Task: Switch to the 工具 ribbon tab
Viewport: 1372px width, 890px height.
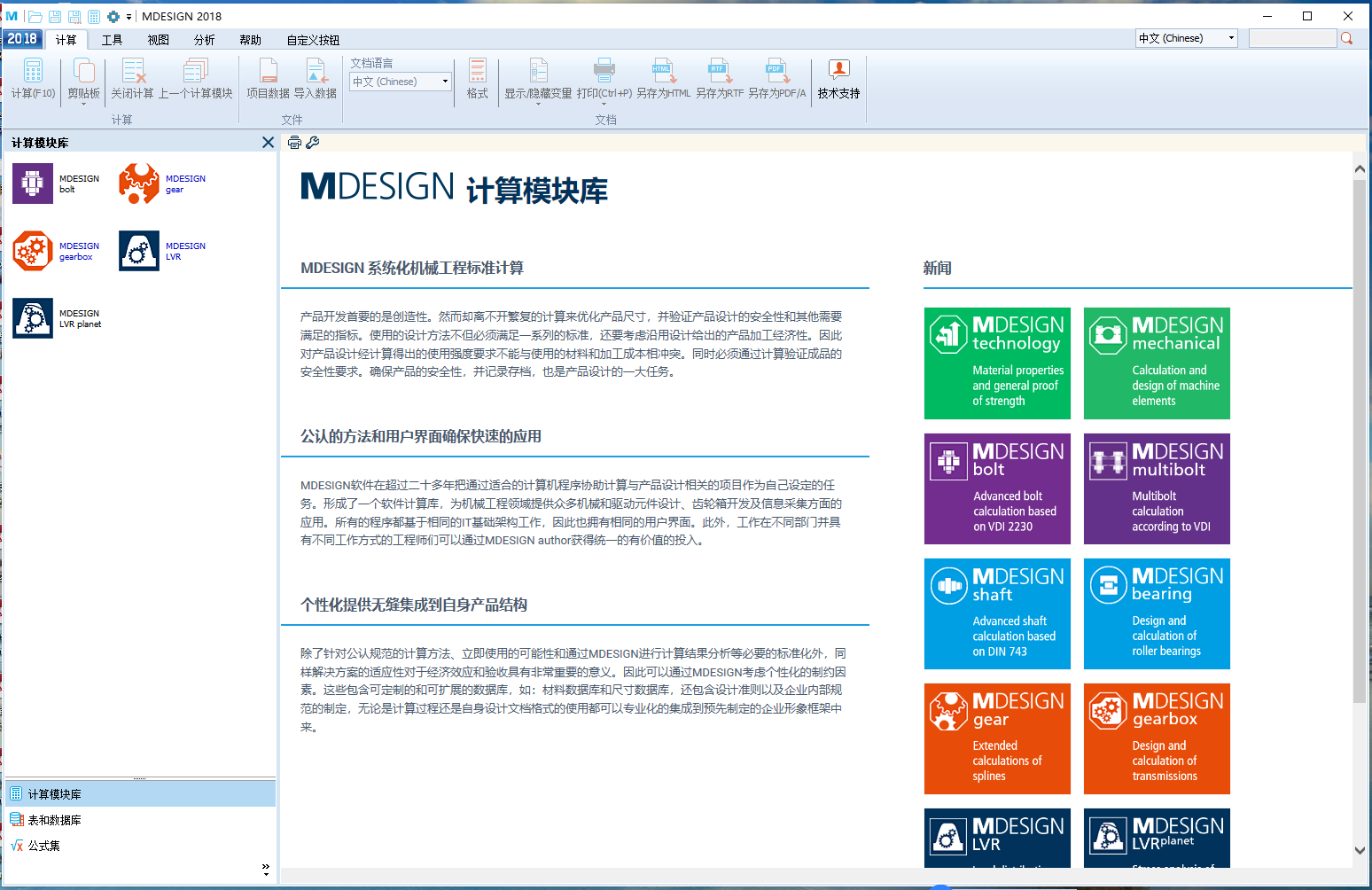Action: 112,40
